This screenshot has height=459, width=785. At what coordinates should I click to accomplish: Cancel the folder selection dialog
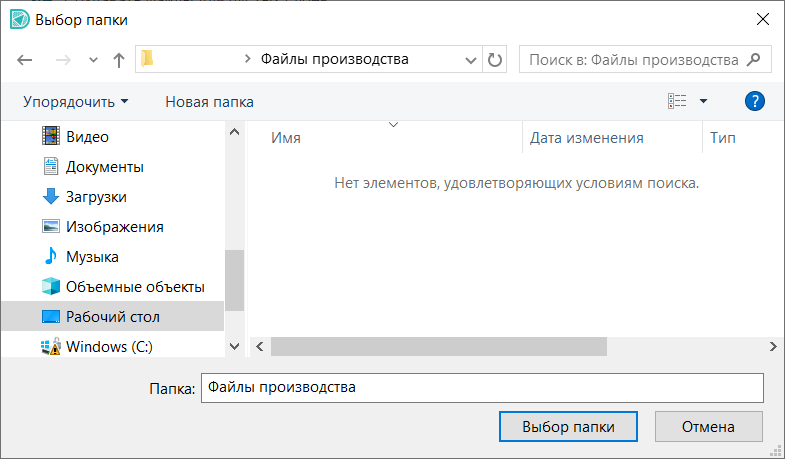pyautogui.click(x=708, y=427)
